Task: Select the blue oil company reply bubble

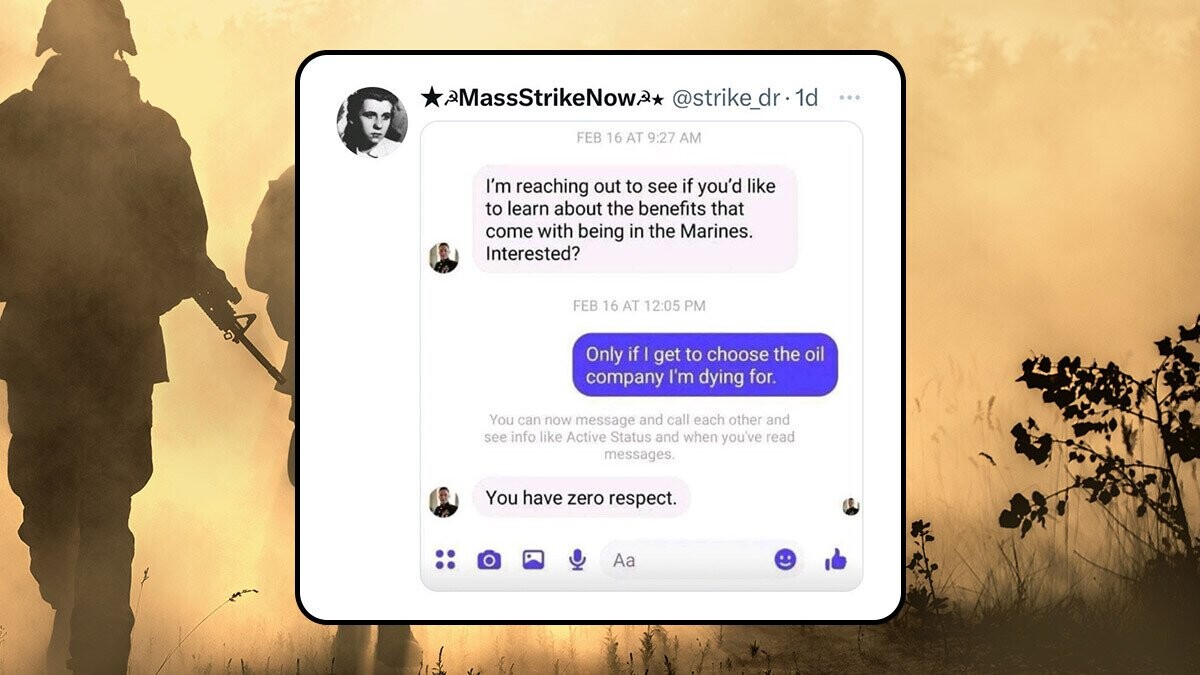Action: coord(705,365)
